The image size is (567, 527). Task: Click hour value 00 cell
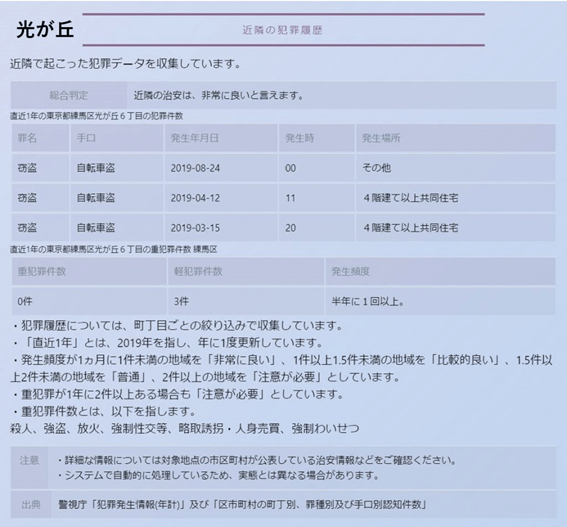pos(317,168)
